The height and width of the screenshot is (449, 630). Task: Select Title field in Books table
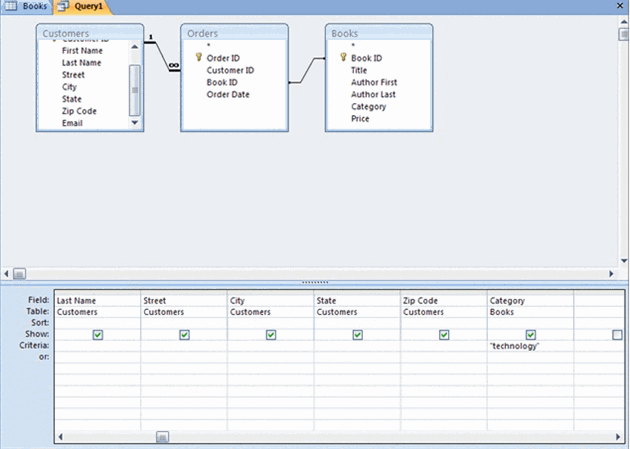click(359, 70)
